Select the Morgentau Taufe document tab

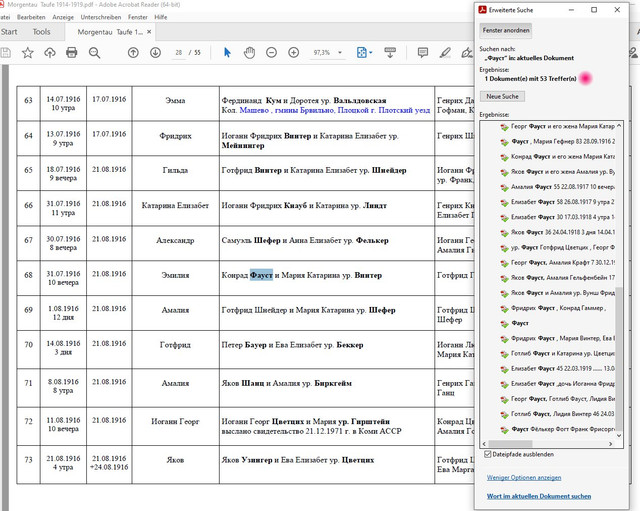110,32
